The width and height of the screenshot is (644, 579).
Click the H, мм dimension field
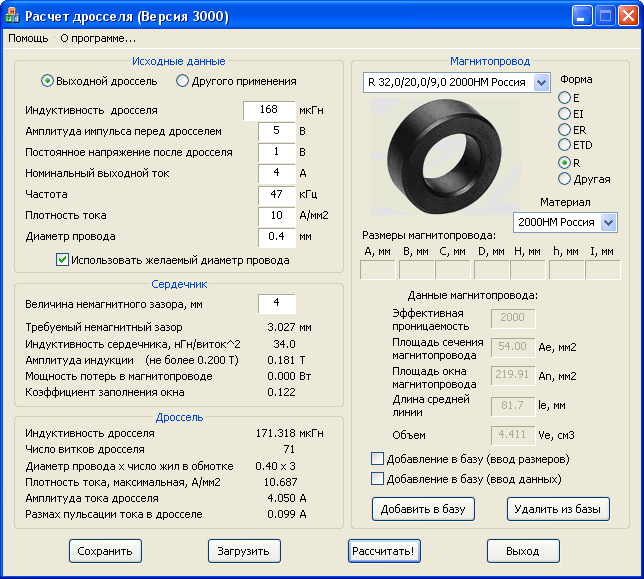[x=528, y=270]
